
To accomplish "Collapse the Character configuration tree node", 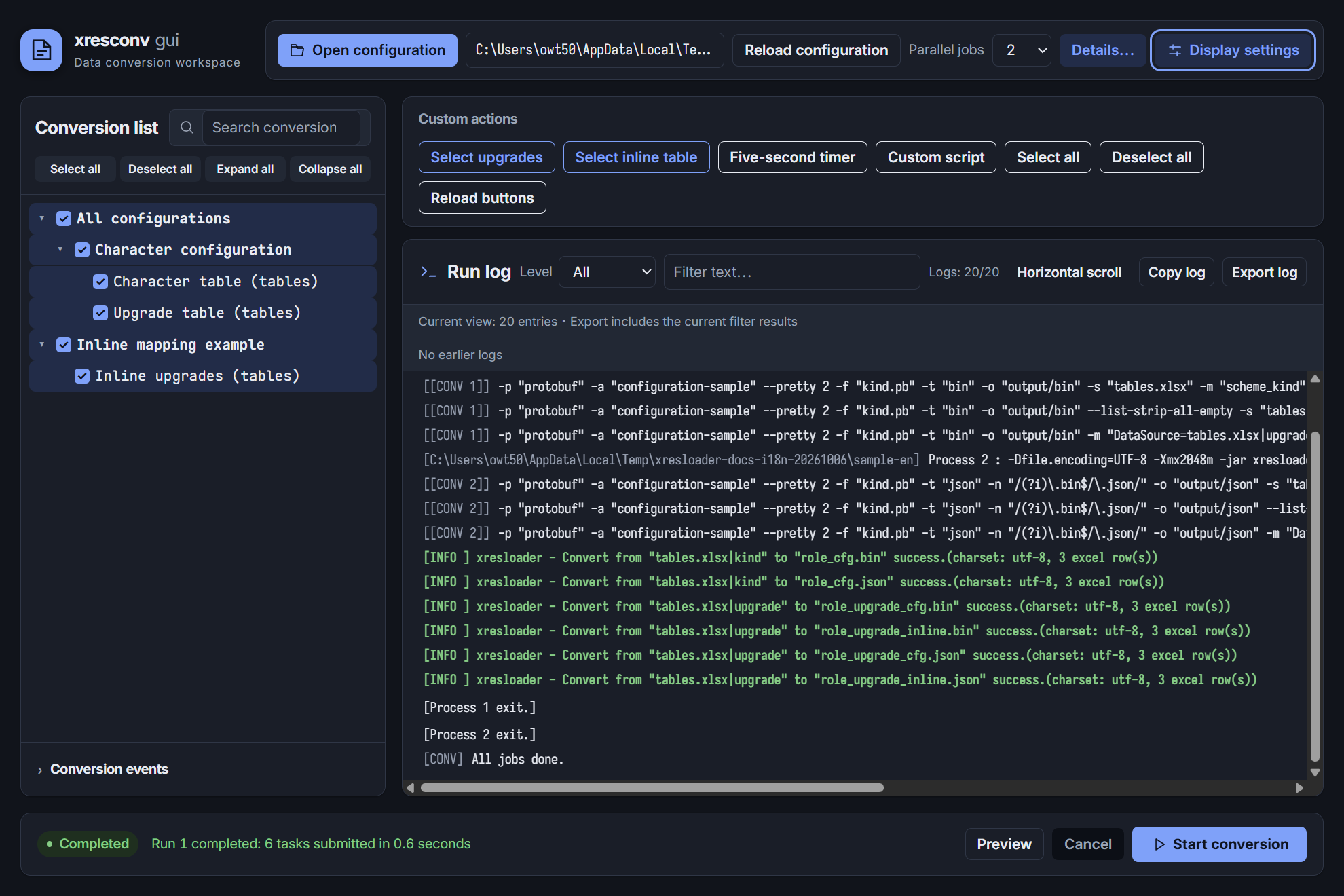I will click(60, 250).
